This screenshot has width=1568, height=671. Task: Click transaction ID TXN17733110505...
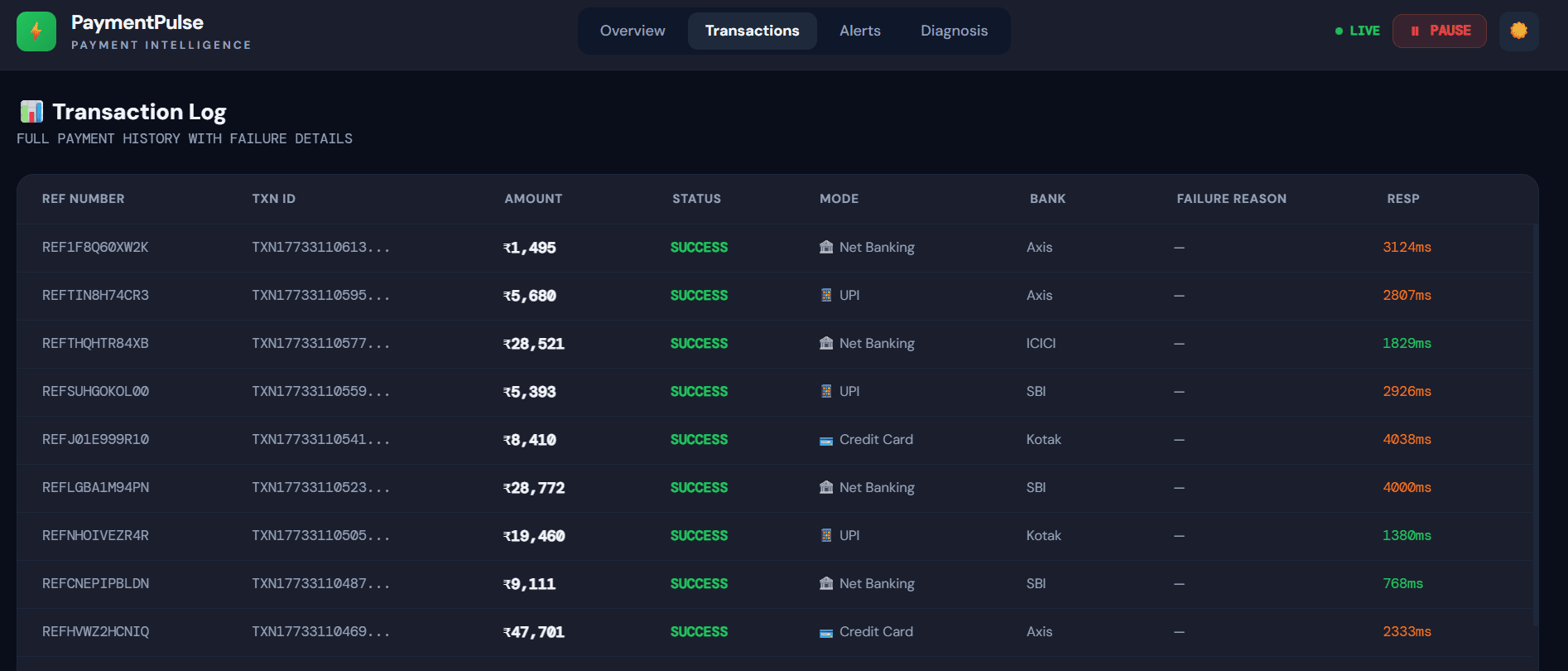click(321, 535)
